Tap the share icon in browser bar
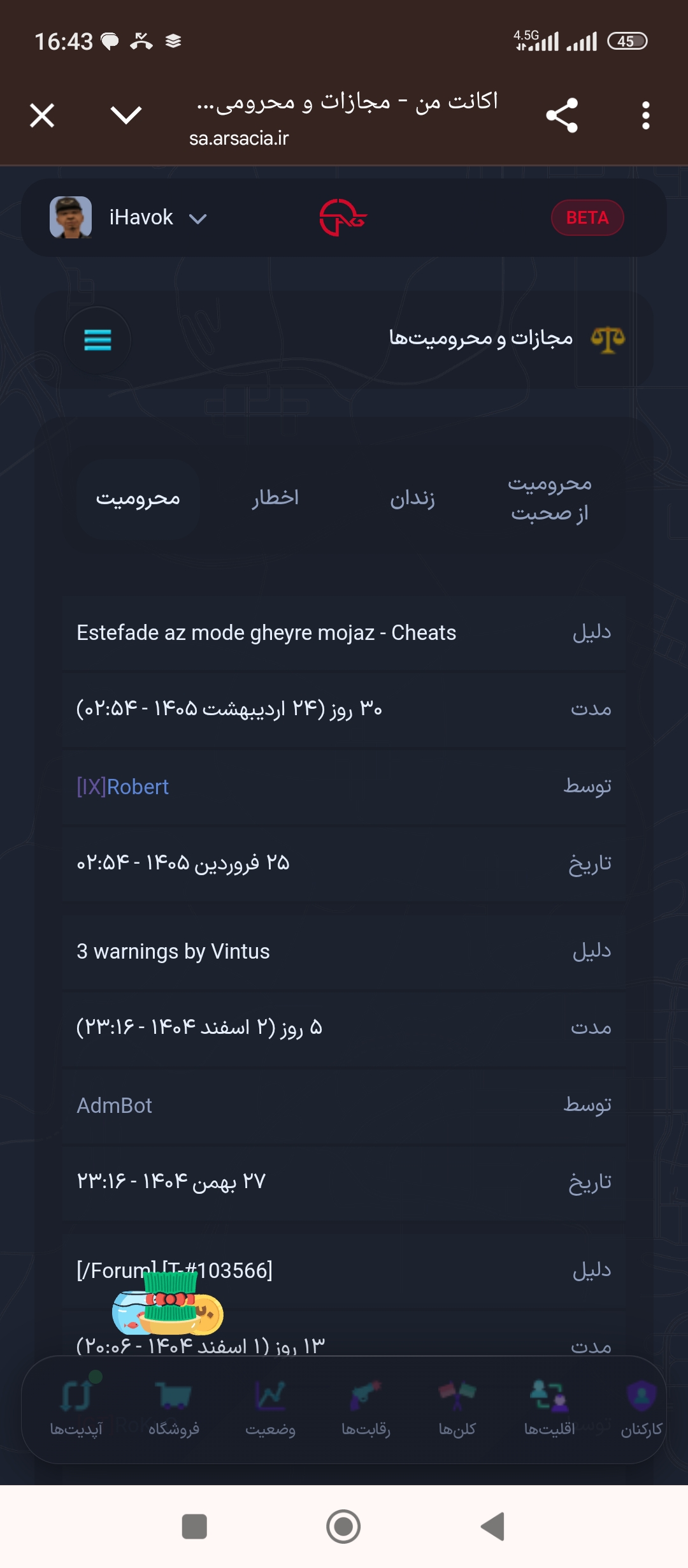The height and width of the screenshot is (1568, 688). click(x=562, y=115)
